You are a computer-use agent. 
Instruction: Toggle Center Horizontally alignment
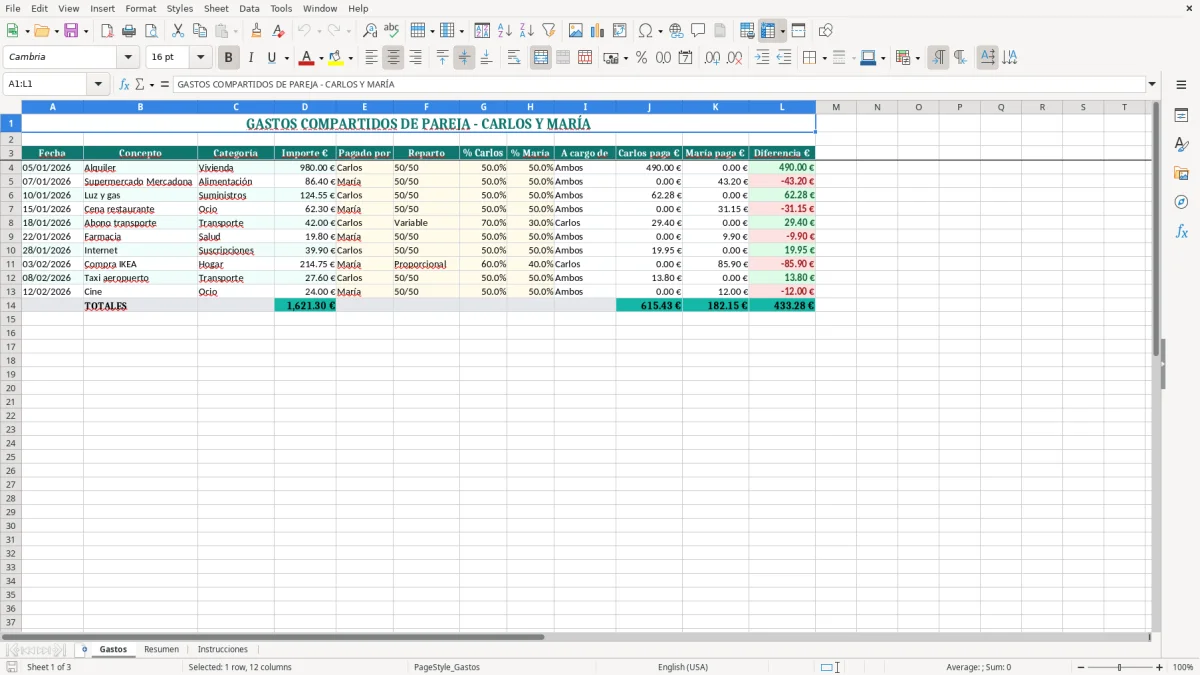pyautogui.click(x=394, y=58)
